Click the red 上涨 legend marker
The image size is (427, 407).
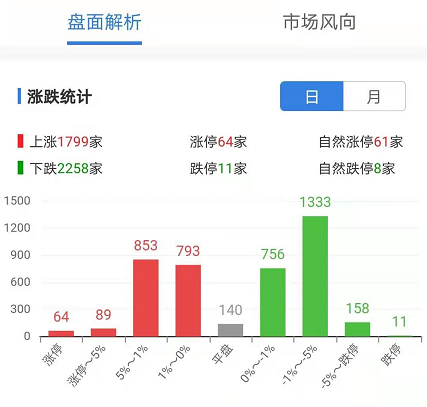(x=21, y=141)
